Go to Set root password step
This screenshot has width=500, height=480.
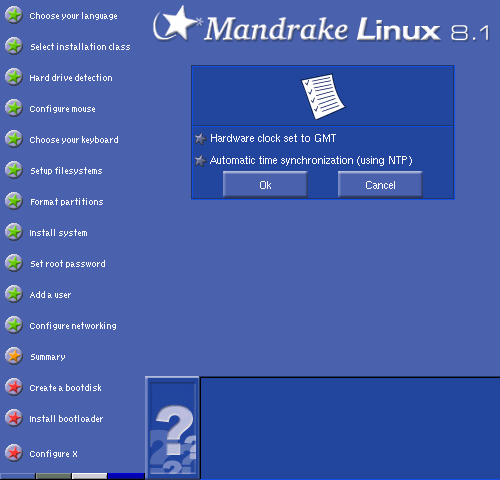pyautogui.click(x=68, y=264)
